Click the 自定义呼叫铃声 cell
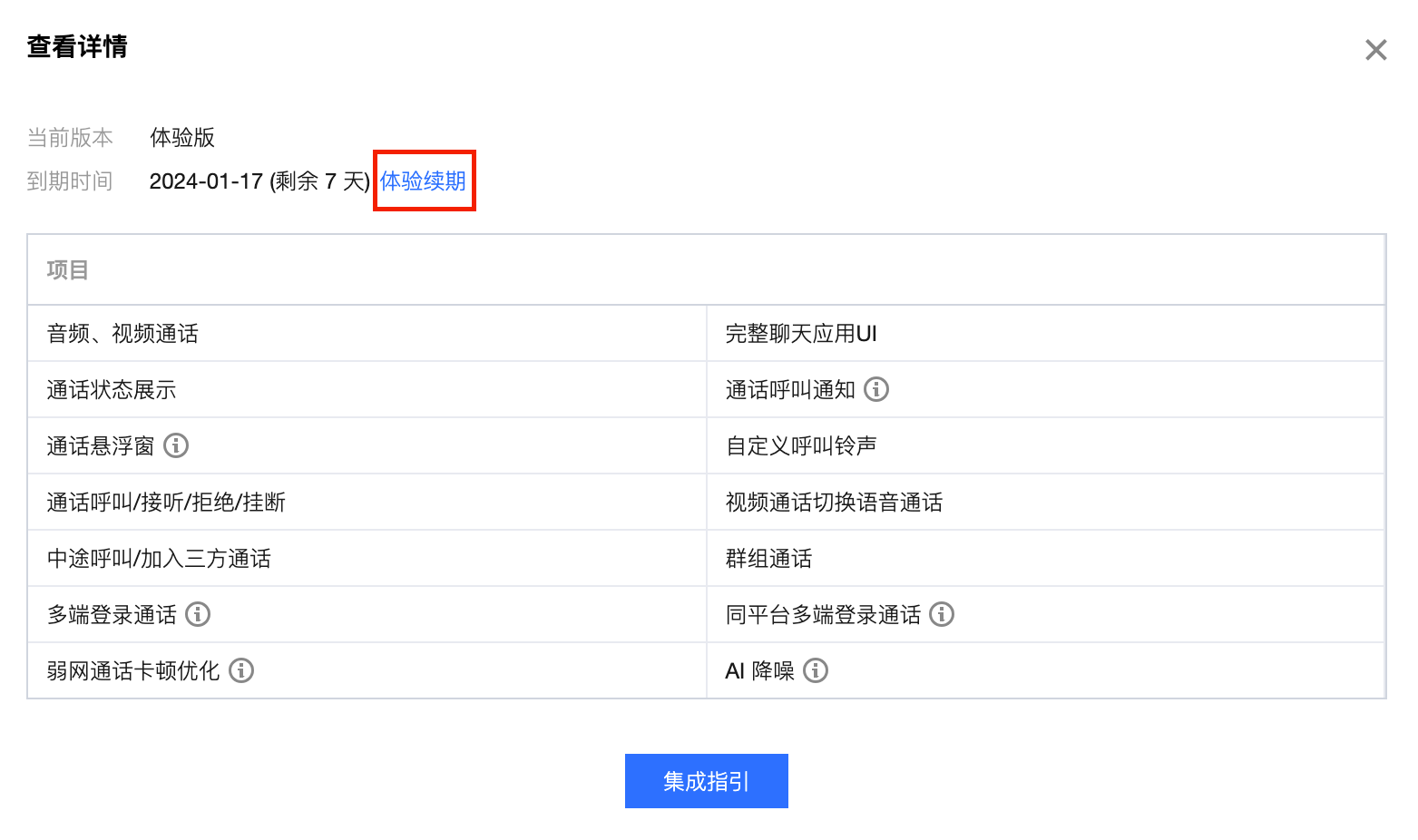This screenshot has height=840, width=1418. [801, 446]
